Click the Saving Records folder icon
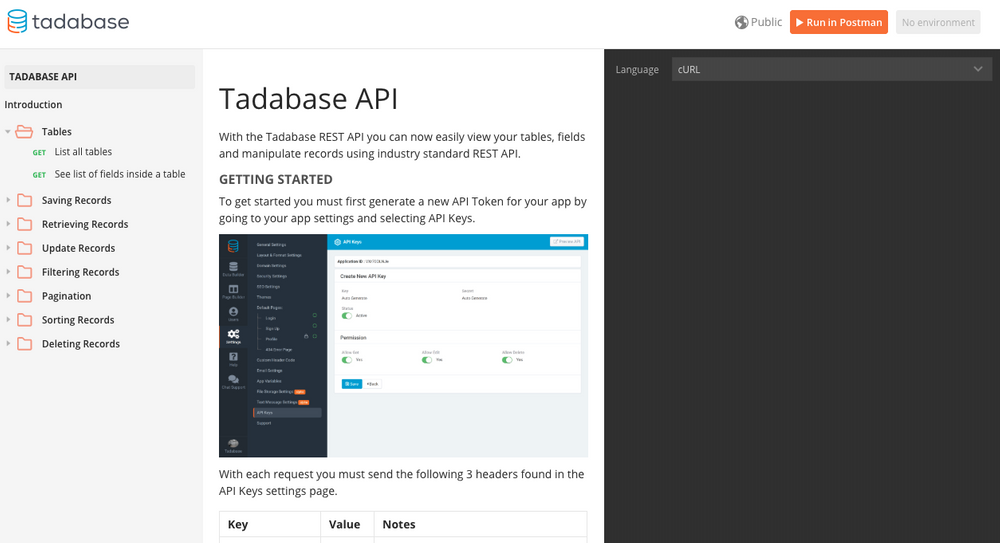Image resolution: width=1000 pixels, height=543 pixels. (25, 200)
